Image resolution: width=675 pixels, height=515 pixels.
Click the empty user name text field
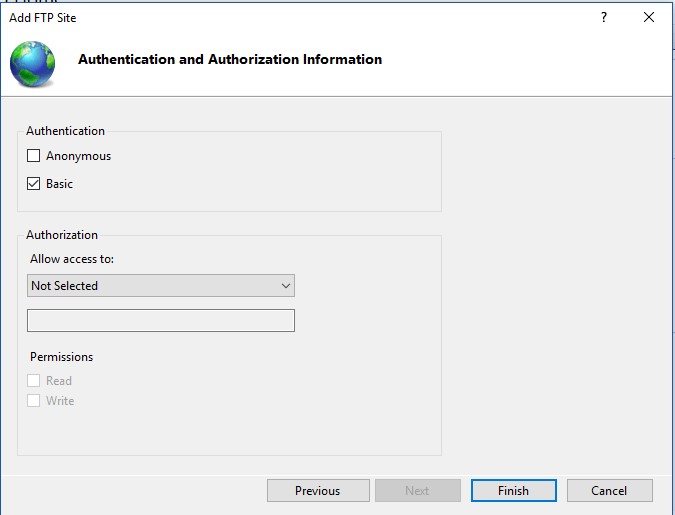point(161,320)
